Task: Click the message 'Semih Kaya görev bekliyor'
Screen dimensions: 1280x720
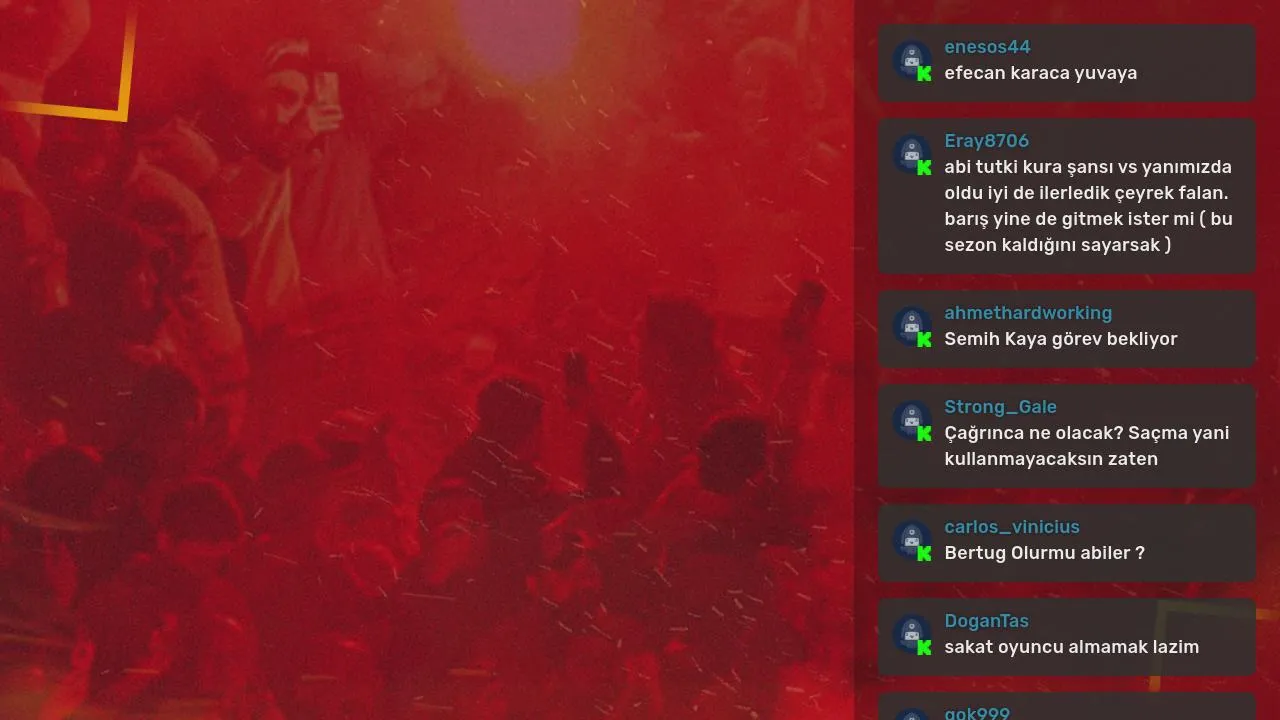Action: coord(1061,339)
